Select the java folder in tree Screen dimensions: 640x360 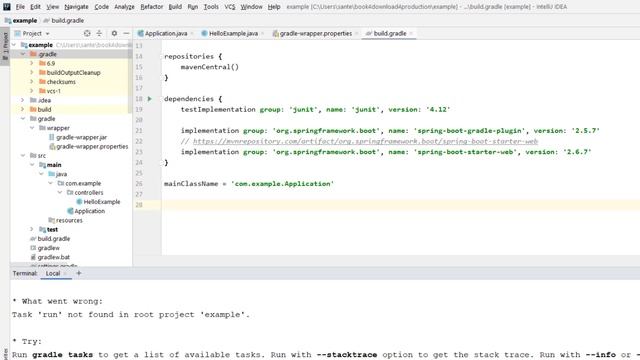click(x=57, y=174)
